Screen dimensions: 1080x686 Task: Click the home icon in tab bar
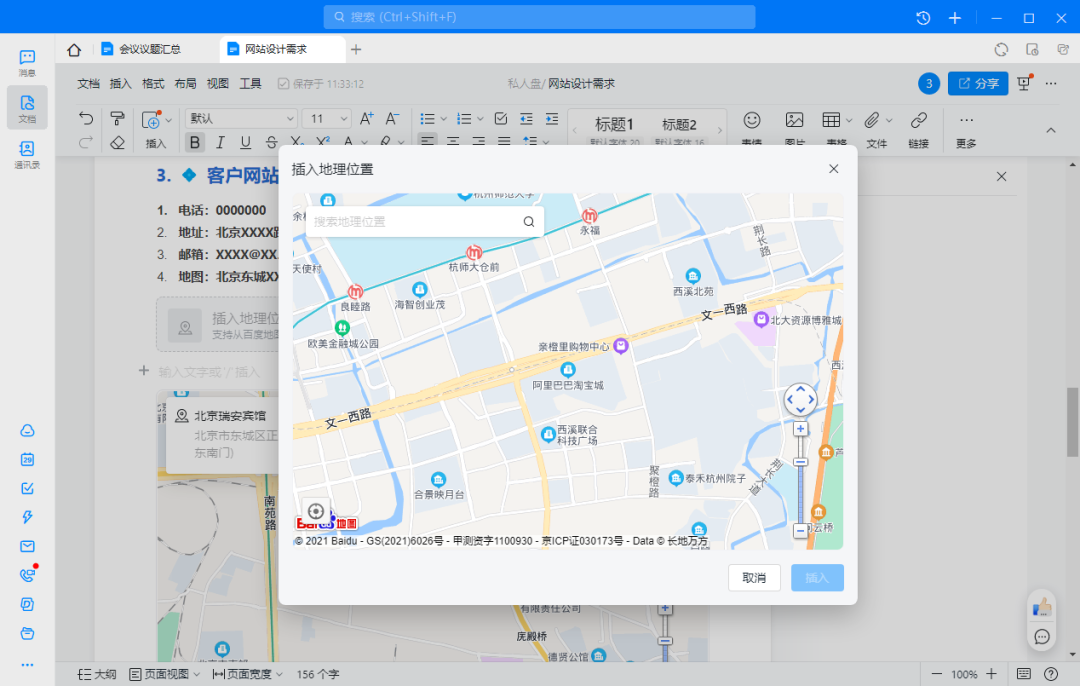pyautogui.click(x=74, y=50)
